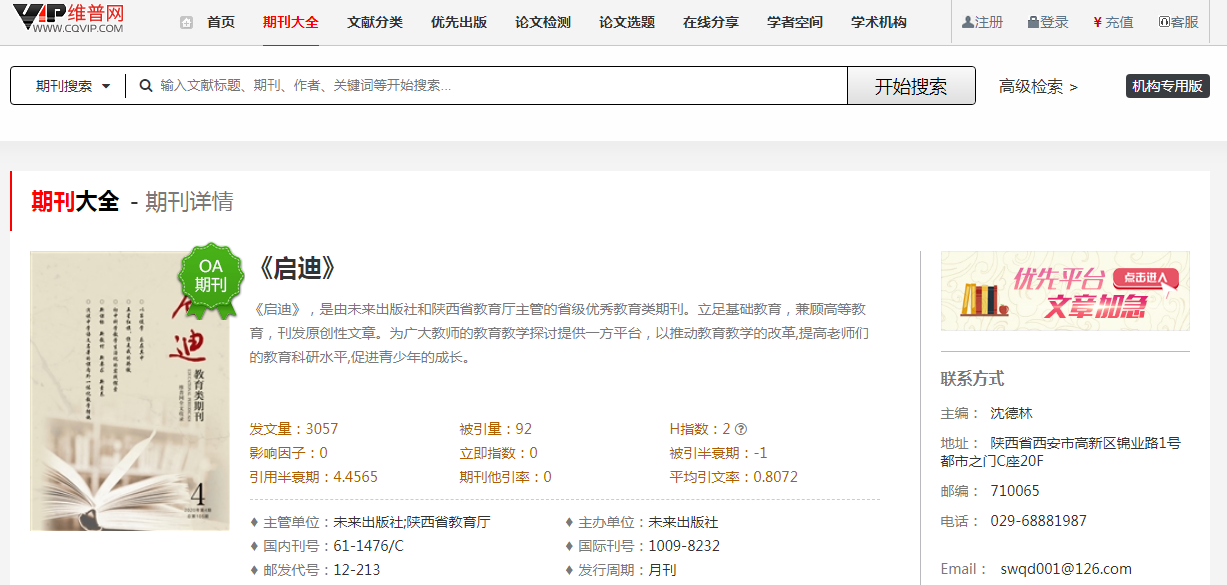Click the H指数 help question mark icon
Image resolution: width=1227 pixels, height=585 pixels.
pos(741,429)
